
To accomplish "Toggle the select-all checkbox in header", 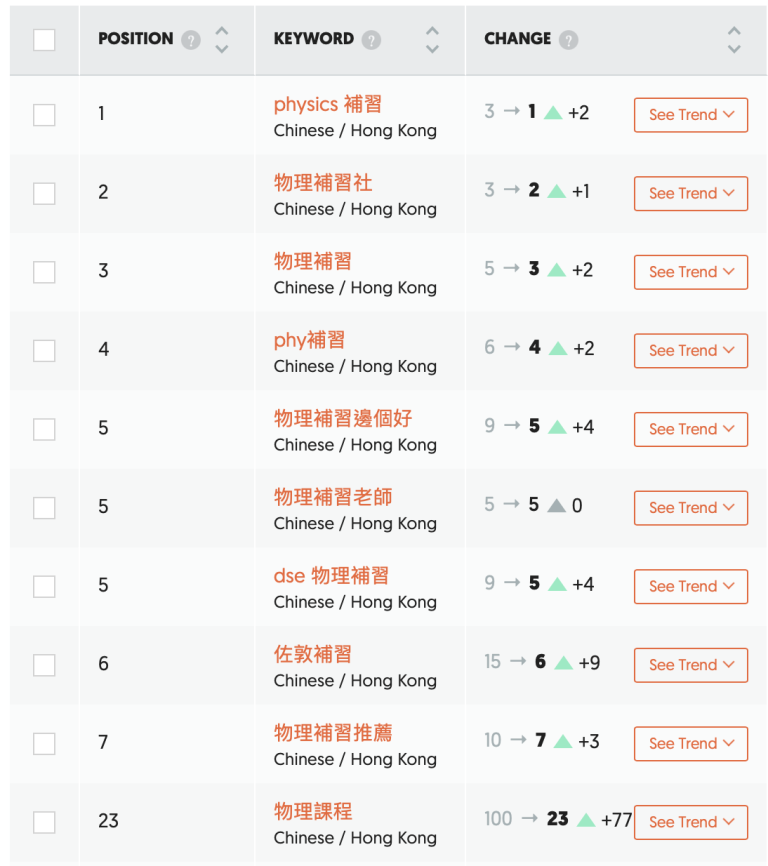I will coord(44,40).
